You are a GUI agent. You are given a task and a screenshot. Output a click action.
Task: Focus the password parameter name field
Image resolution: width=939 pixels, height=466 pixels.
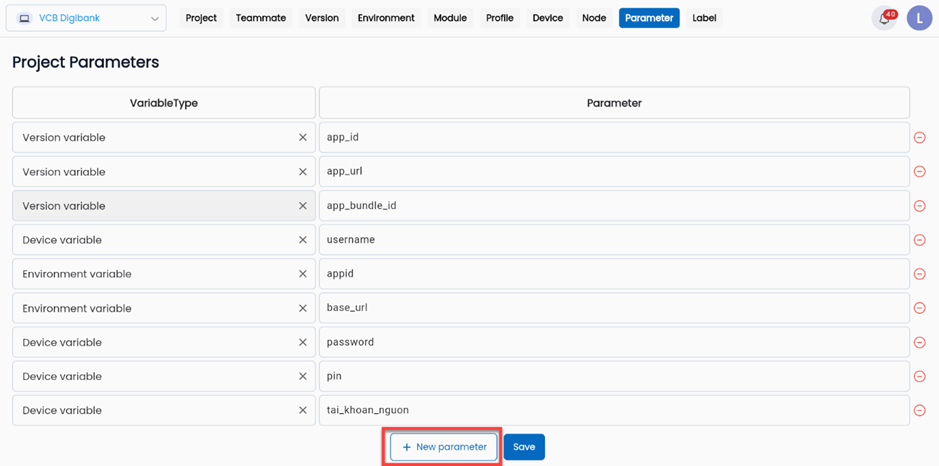[x=614, y=342]
